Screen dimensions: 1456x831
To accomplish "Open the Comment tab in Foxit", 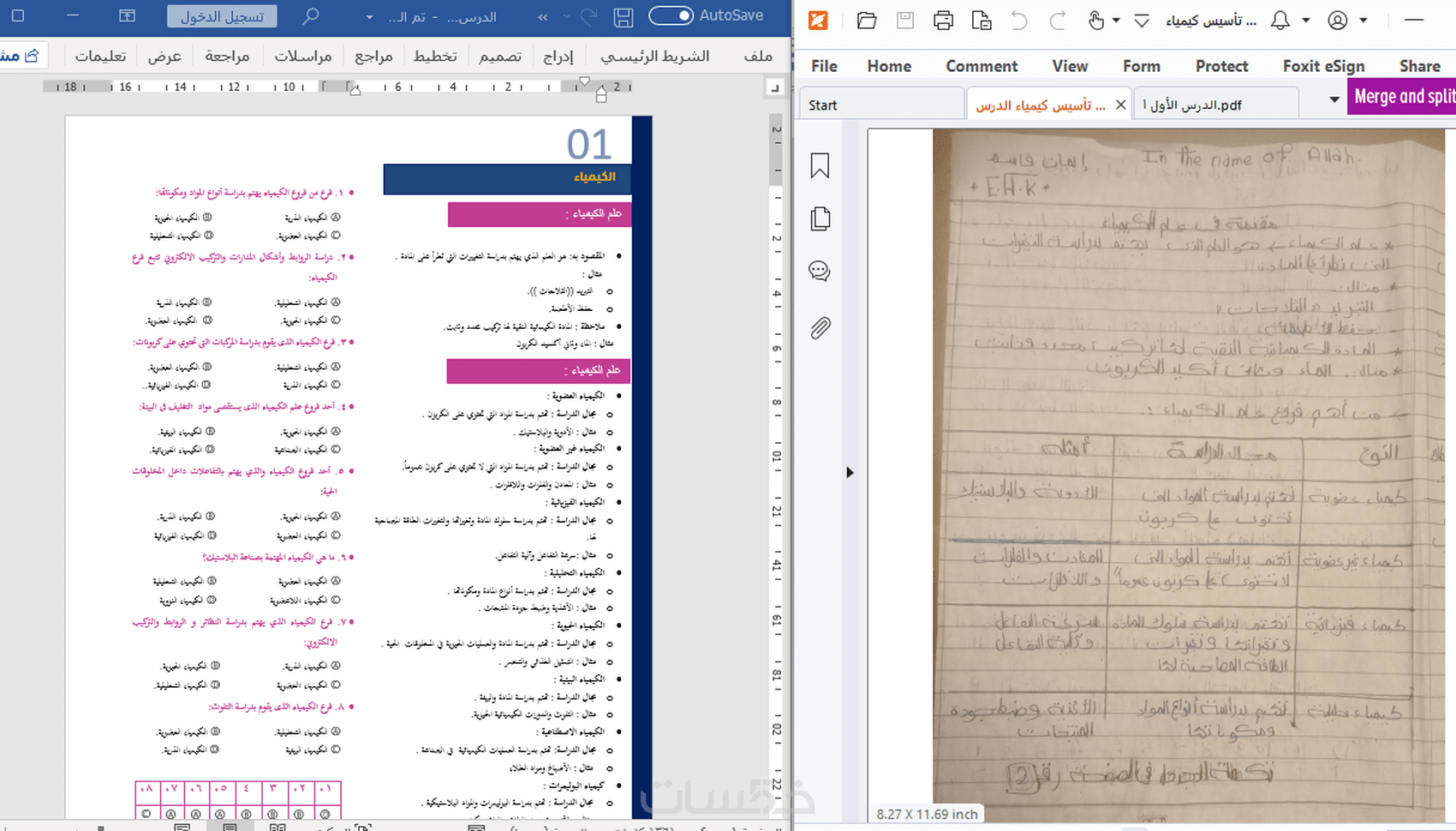I will point(982,66).
